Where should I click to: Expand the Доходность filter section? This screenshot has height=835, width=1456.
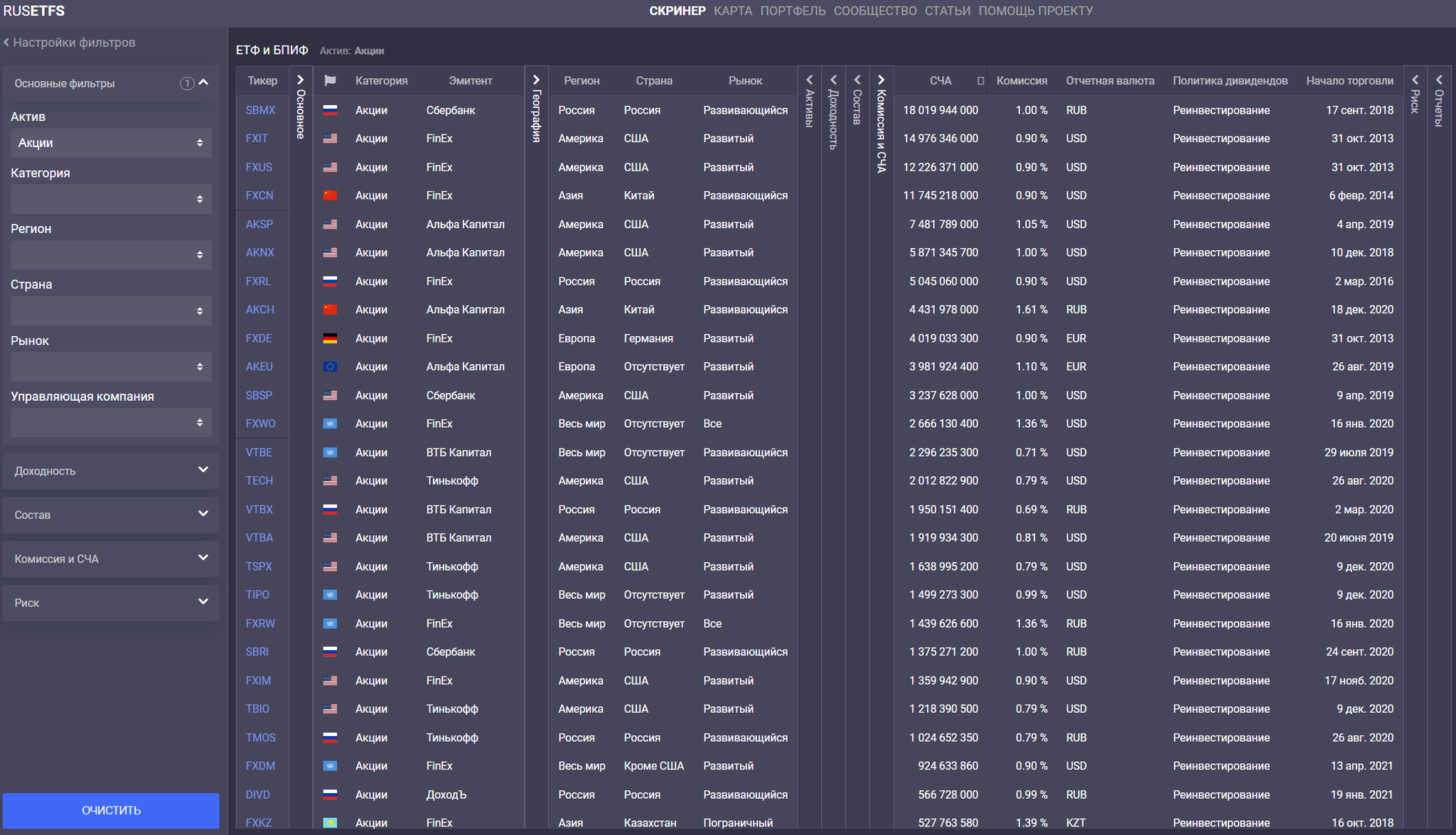[111, 470]
